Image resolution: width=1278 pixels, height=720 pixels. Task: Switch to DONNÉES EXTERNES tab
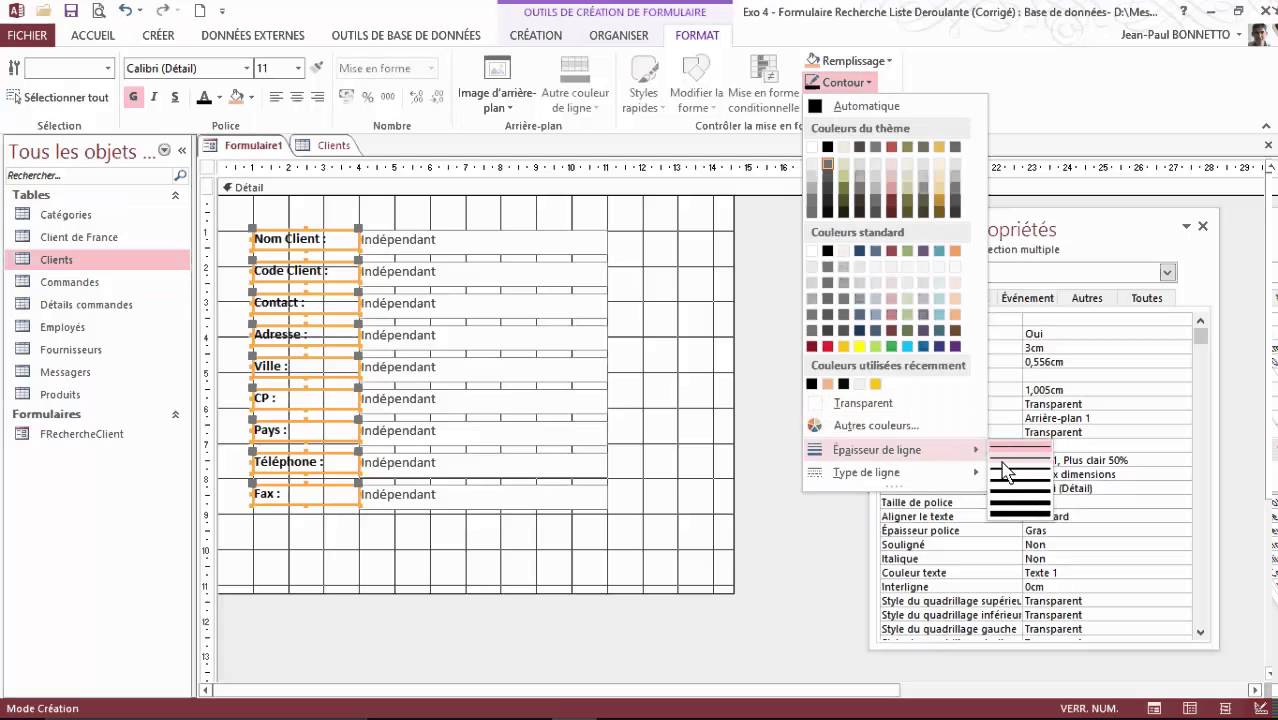click(x=253, y=35)
